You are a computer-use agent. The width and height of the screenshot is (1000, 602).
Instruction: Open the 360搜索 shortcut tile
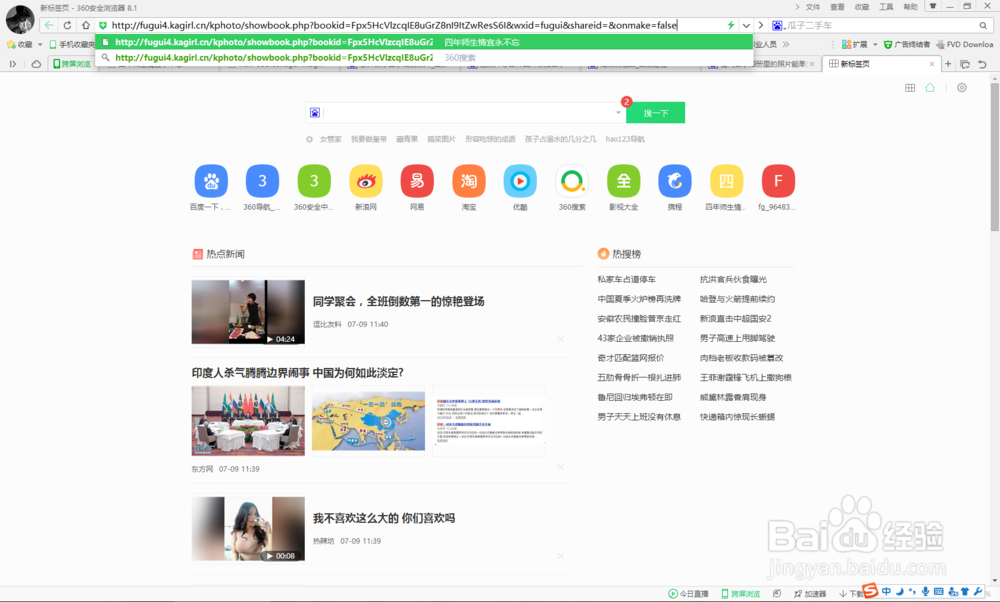click(x=572, y=187)
